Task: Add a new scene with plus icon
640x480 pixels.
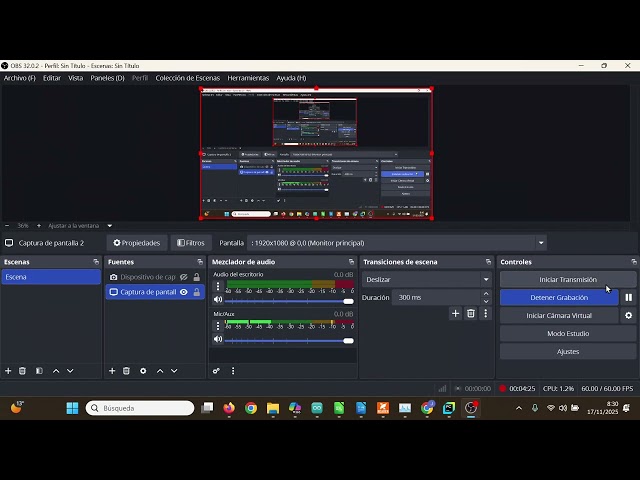Action: (x=8, y=371)
